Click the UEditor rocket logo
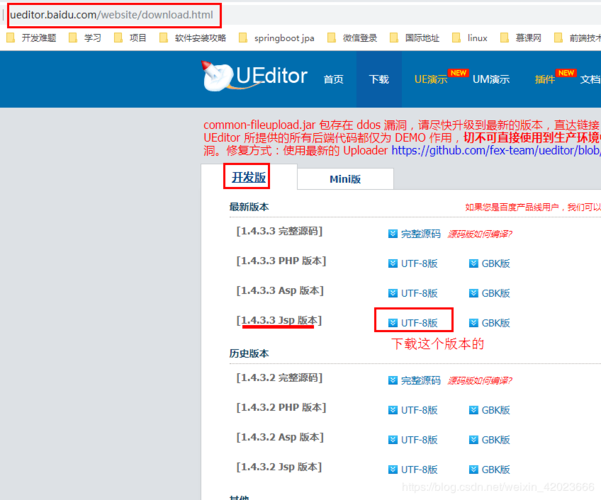The height and width of the screenshot is (500, 601). [x=254, y=76]
